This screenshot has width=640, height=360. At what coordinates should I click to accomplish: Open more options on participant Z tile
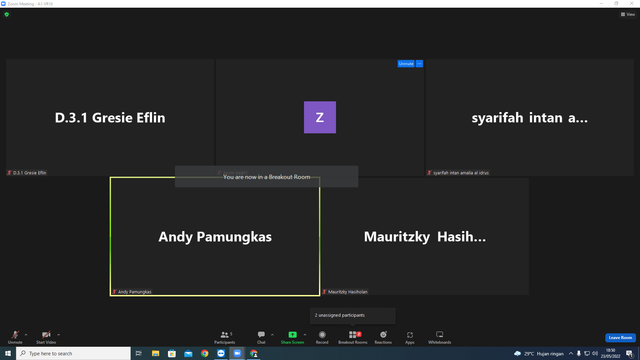[419, 64]
